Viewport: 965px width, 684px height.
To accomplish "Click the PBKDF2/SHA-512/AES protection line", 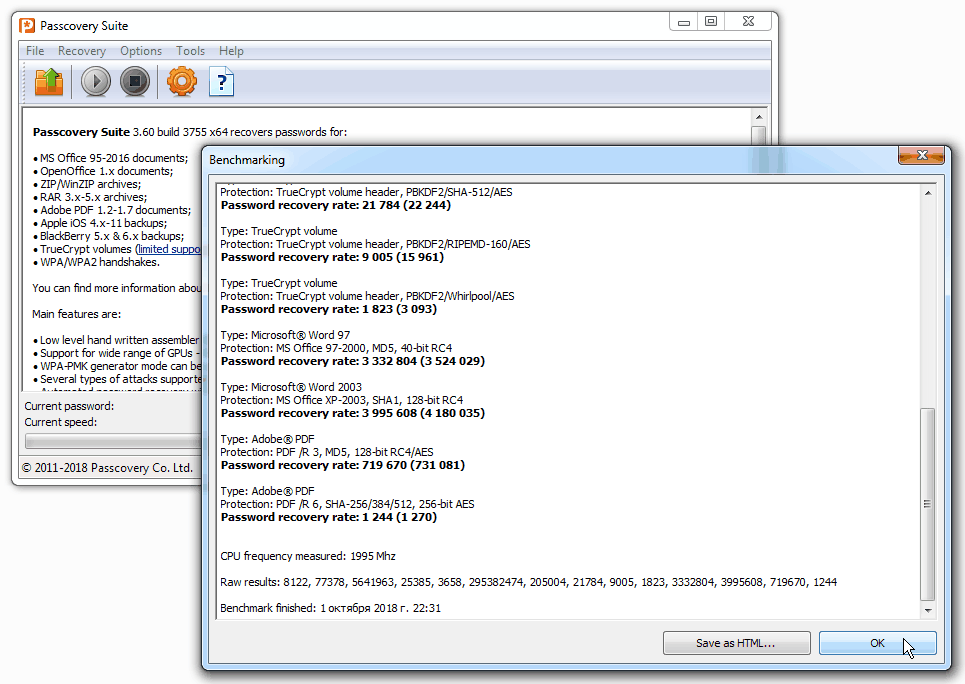I will 366,192.
